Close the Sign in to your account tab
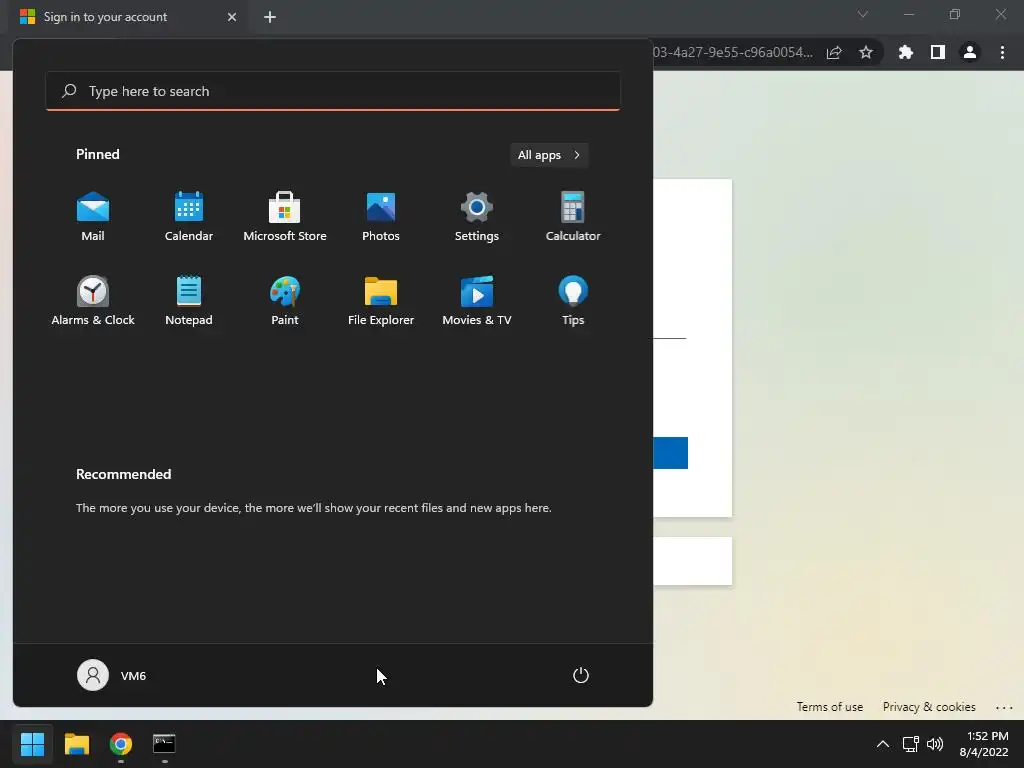Image resolution: width=1024 pixels, height=768 pixels. tap(232, 17)
